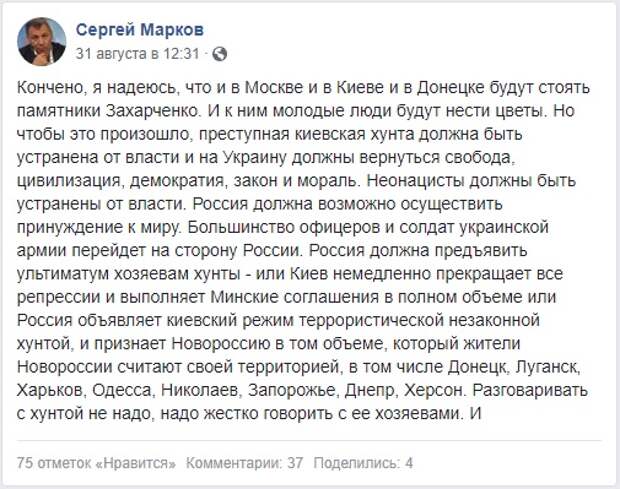
Task: Click the word Неонацисты in the post
Action: 416,181
